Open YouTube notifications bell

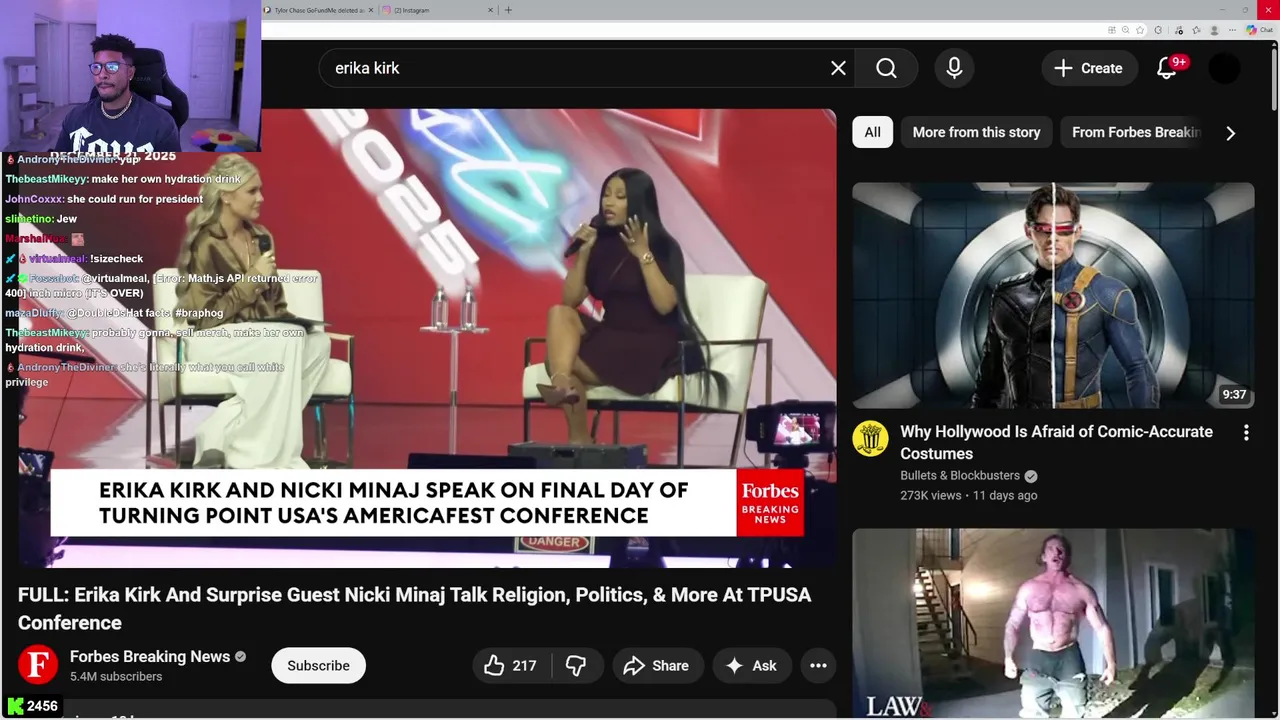(x=1167, y=68)
